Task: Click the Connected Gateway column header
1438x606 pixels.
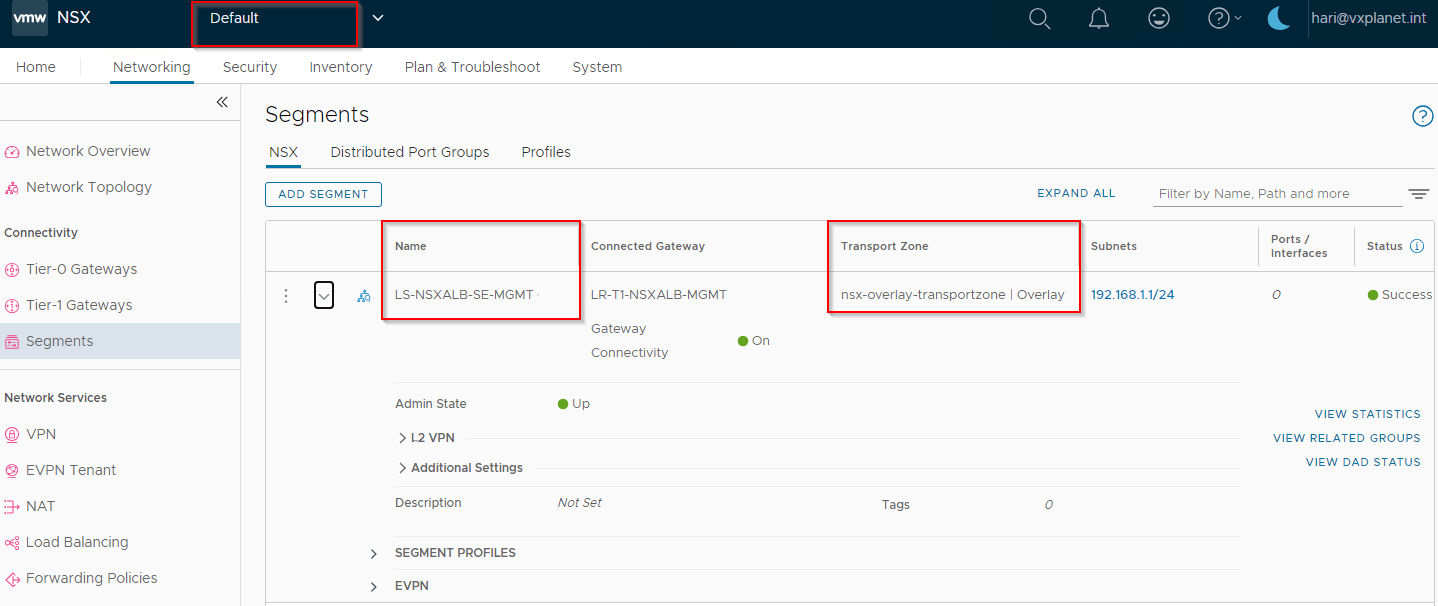Action: point(648,246)
